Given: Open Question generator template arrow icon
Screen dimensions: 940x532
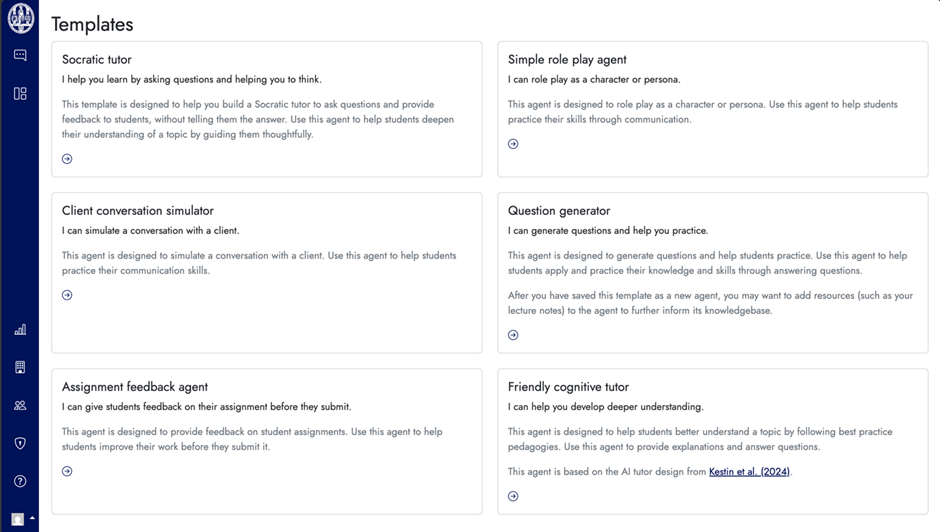Looking at the screenshot, I should point(513,335).
